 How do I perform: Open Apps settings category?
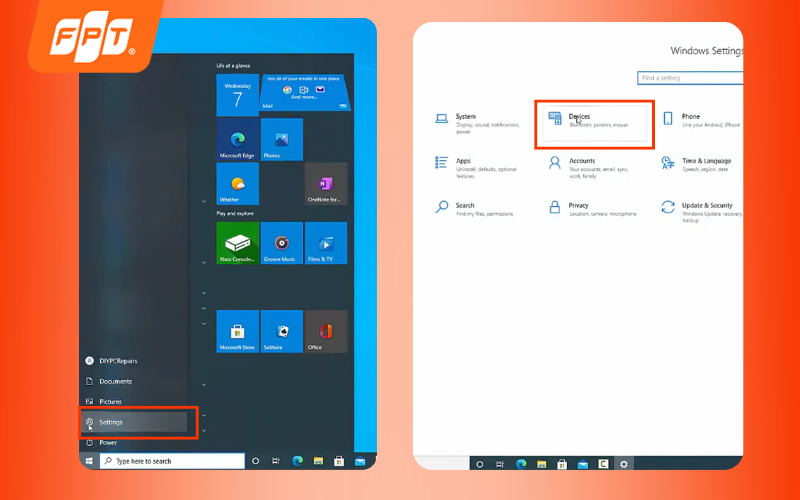point(478,168)
